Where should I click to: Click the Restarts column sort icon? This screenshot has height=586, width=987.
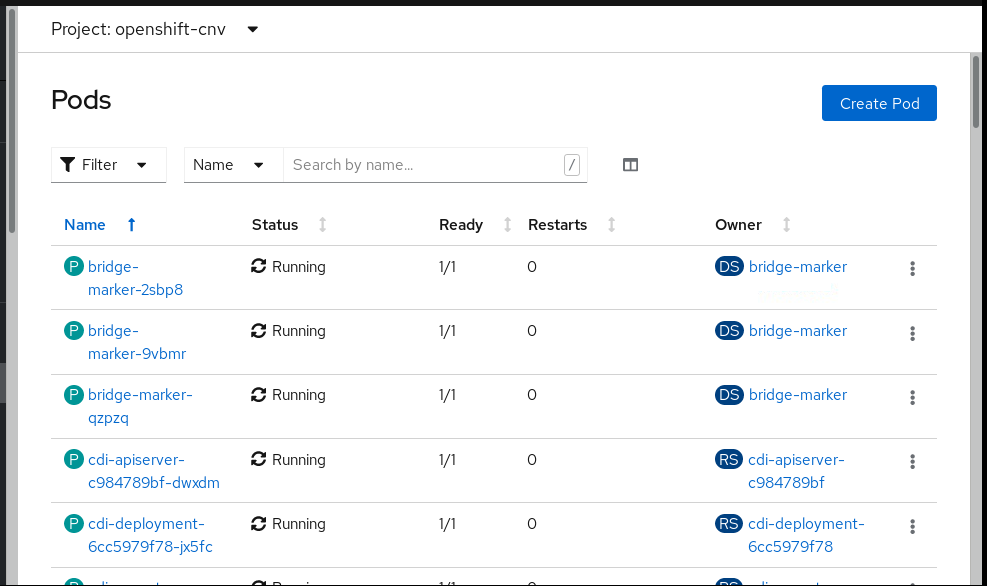(611, 225)
